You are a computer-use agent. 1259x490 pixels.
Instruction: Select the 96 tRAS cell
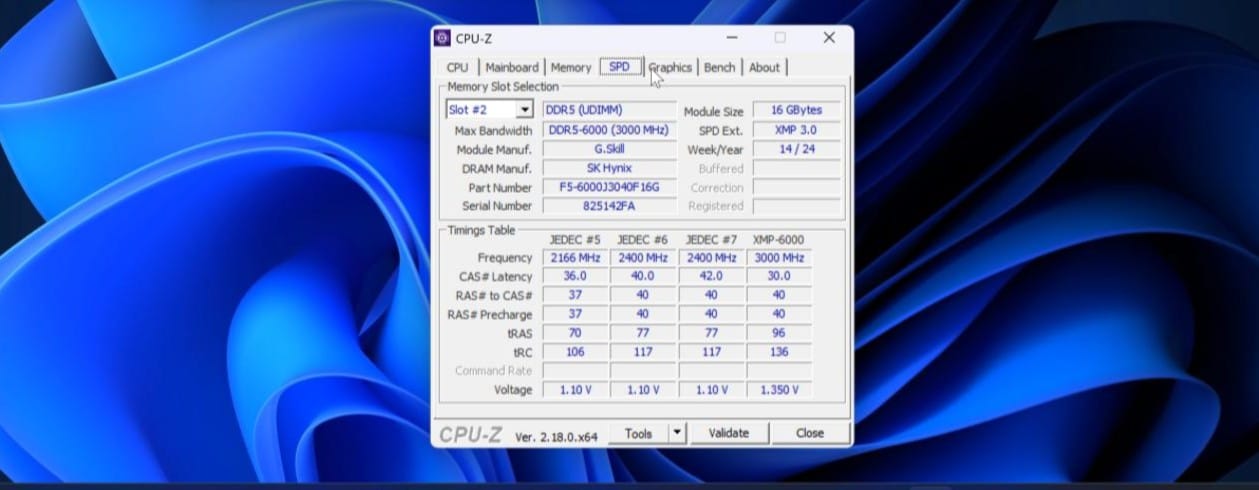779,333
